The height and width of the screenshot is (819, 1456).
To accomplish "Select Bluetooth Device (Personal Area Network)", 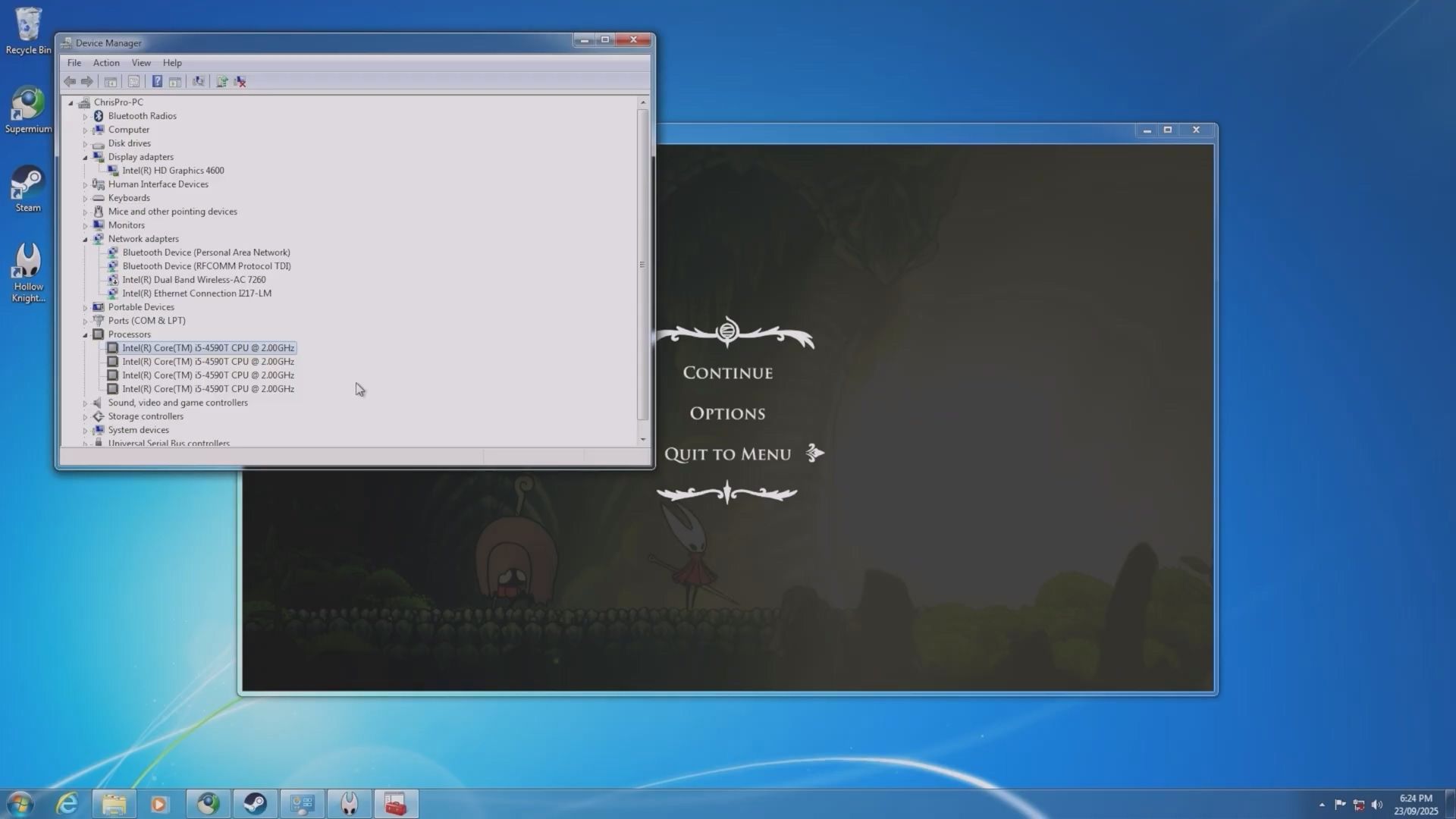I will pos(206,253).
